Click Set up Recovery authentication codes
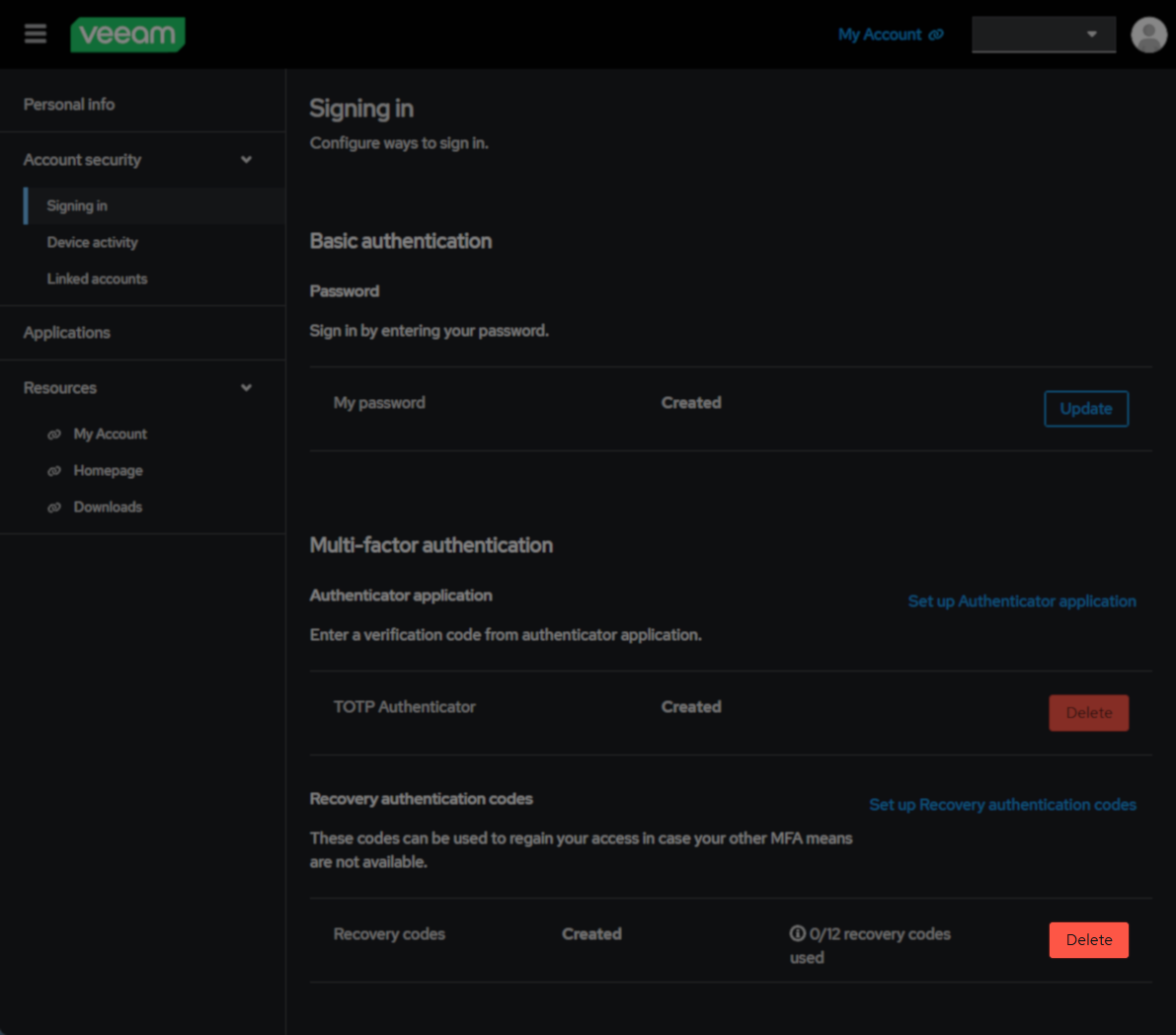The width and height of the screenshot is (1176, 1035). coord(1002,805)
